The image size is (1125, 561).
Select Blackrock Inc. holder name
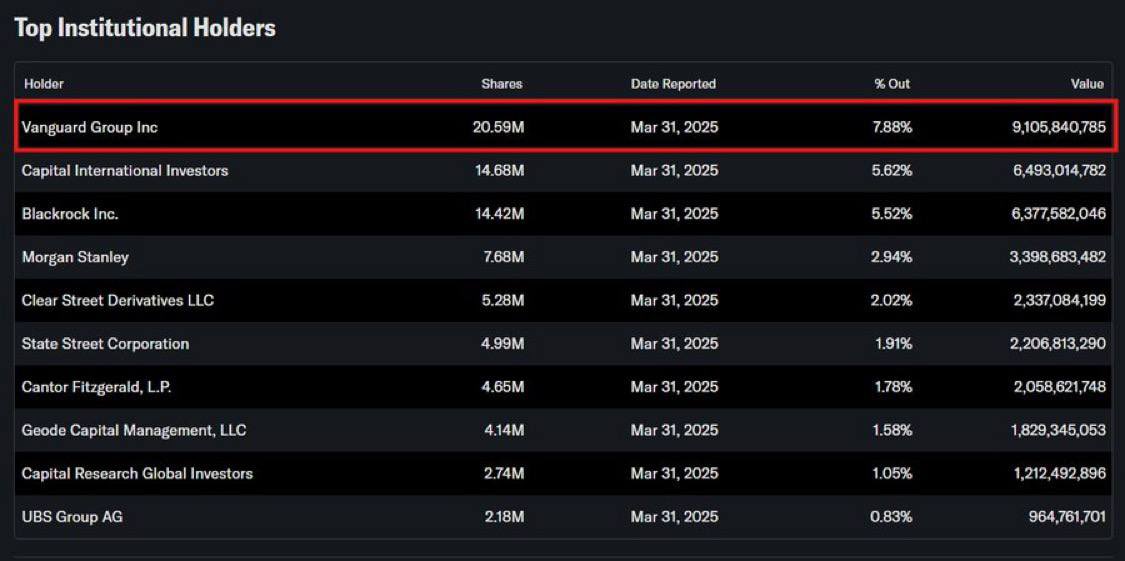[70, 214]
